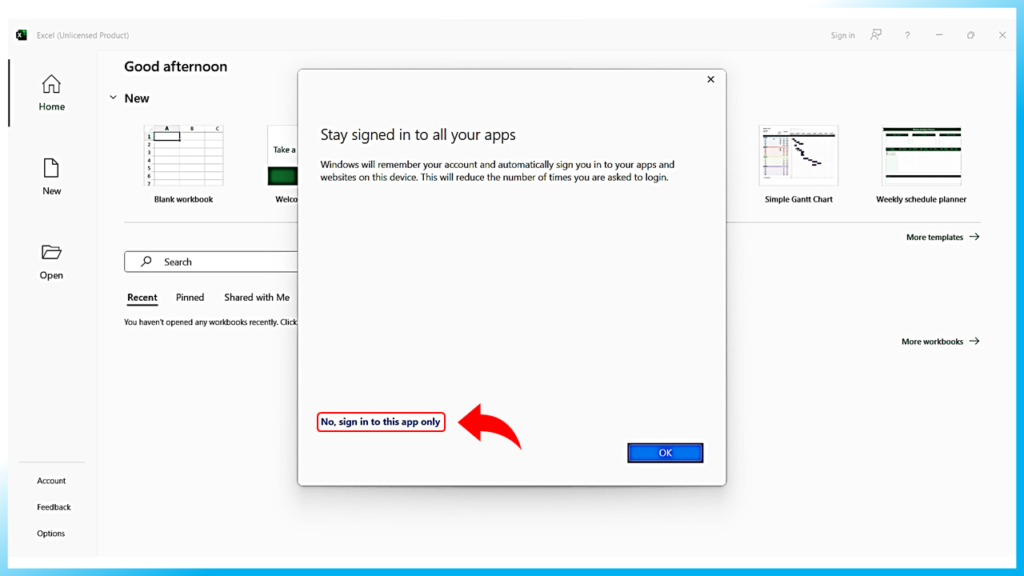Click the Home icon in sidebar
The image size is (1024, 576).
[51, 85]
